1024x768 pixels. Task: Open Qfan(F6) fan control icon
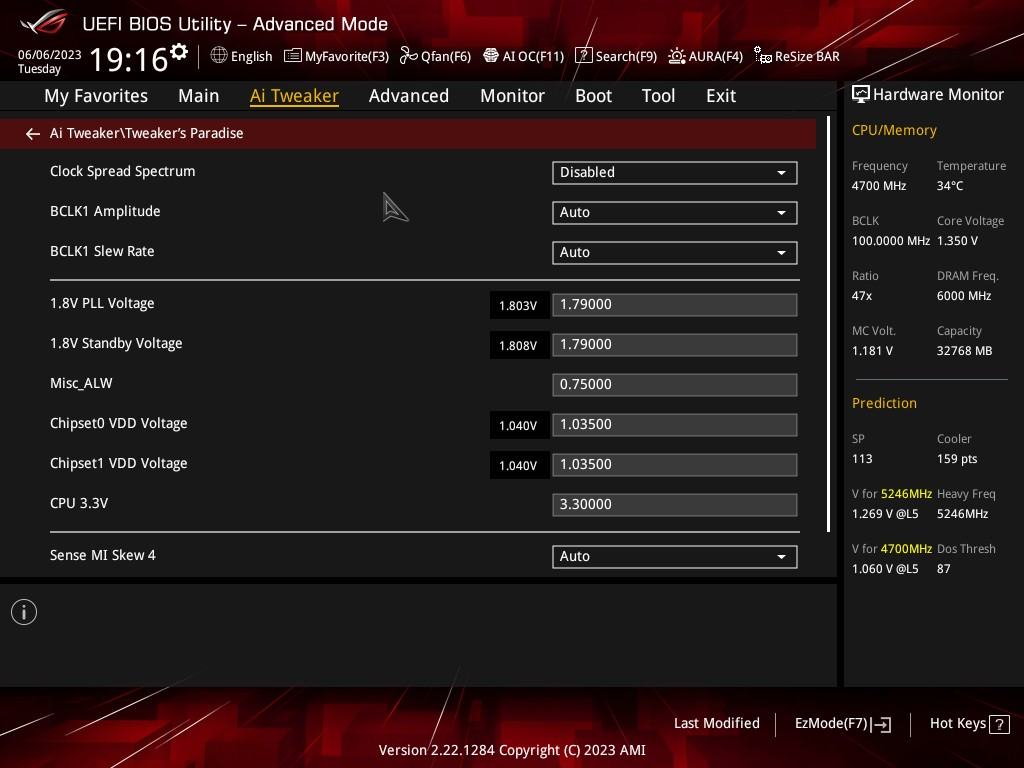coord(408,56)
